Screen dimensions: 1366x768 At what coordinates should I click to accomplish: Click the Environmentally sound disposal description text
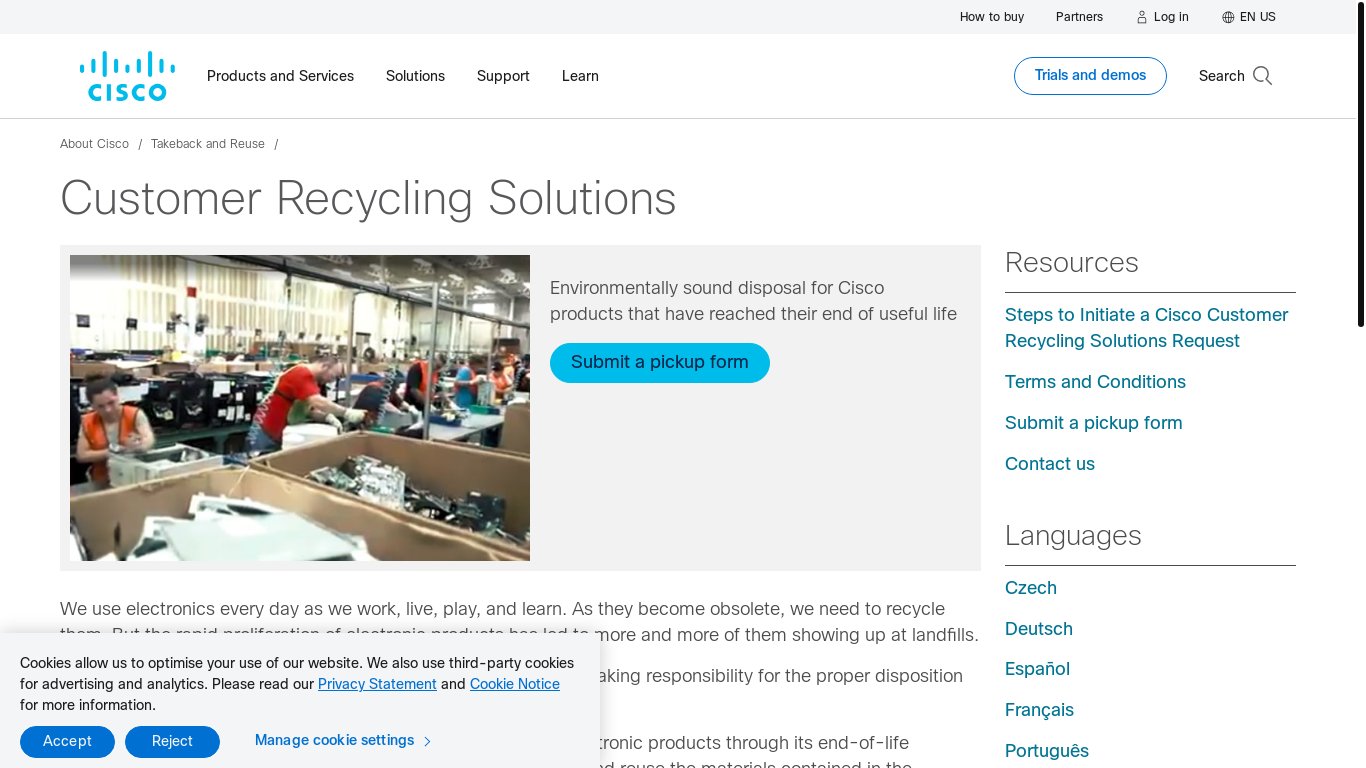753,301
